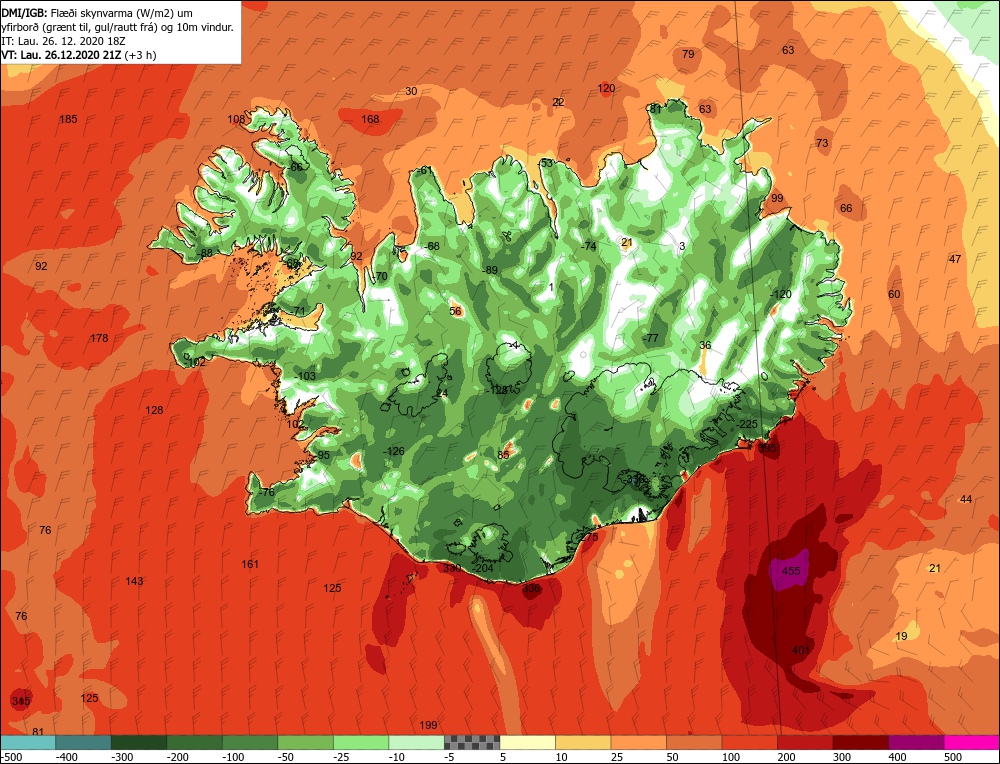The height and width of the screenshot is (764, 1000).
Task: Click the pale yellow legend swatch between 5 and 10
Action: 527,742
